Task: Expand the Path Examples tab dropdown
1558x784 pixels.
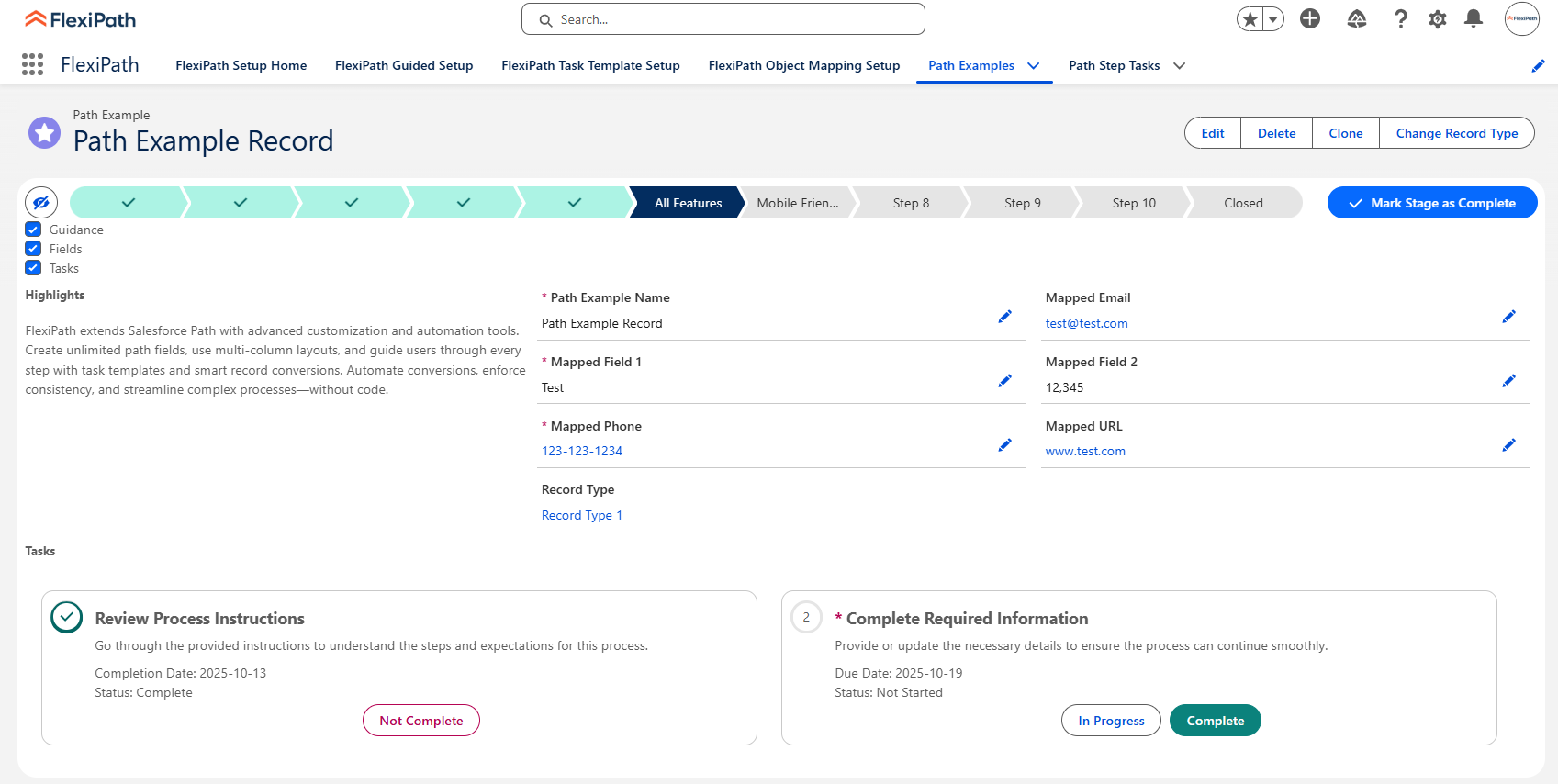Action: pos(1034,65)
